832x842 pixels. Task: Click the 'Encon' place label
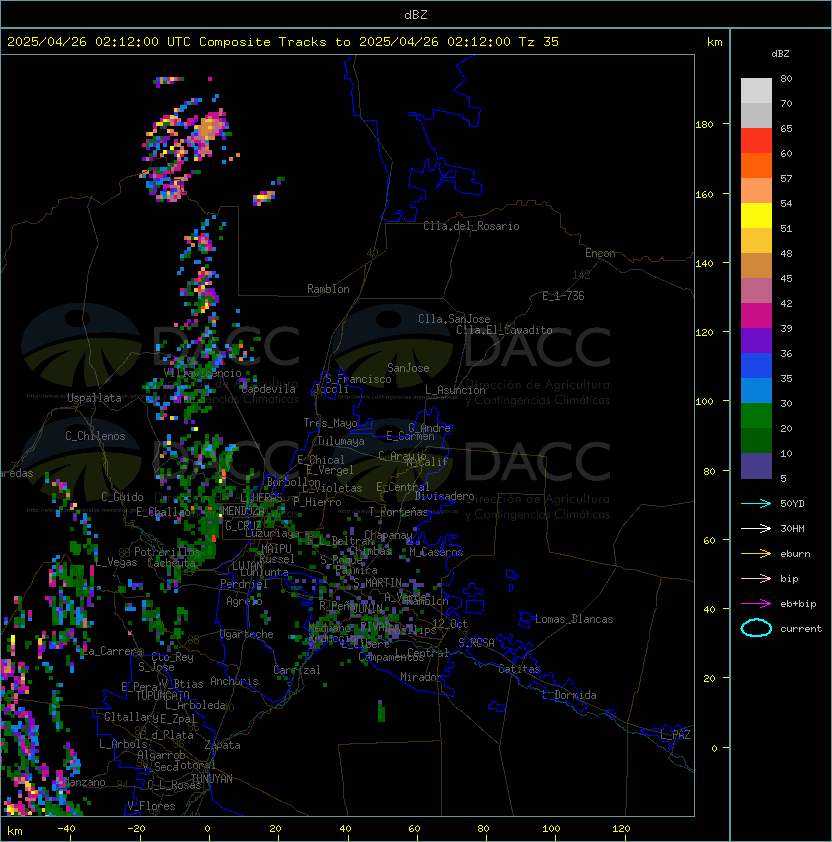pos(600,253)
